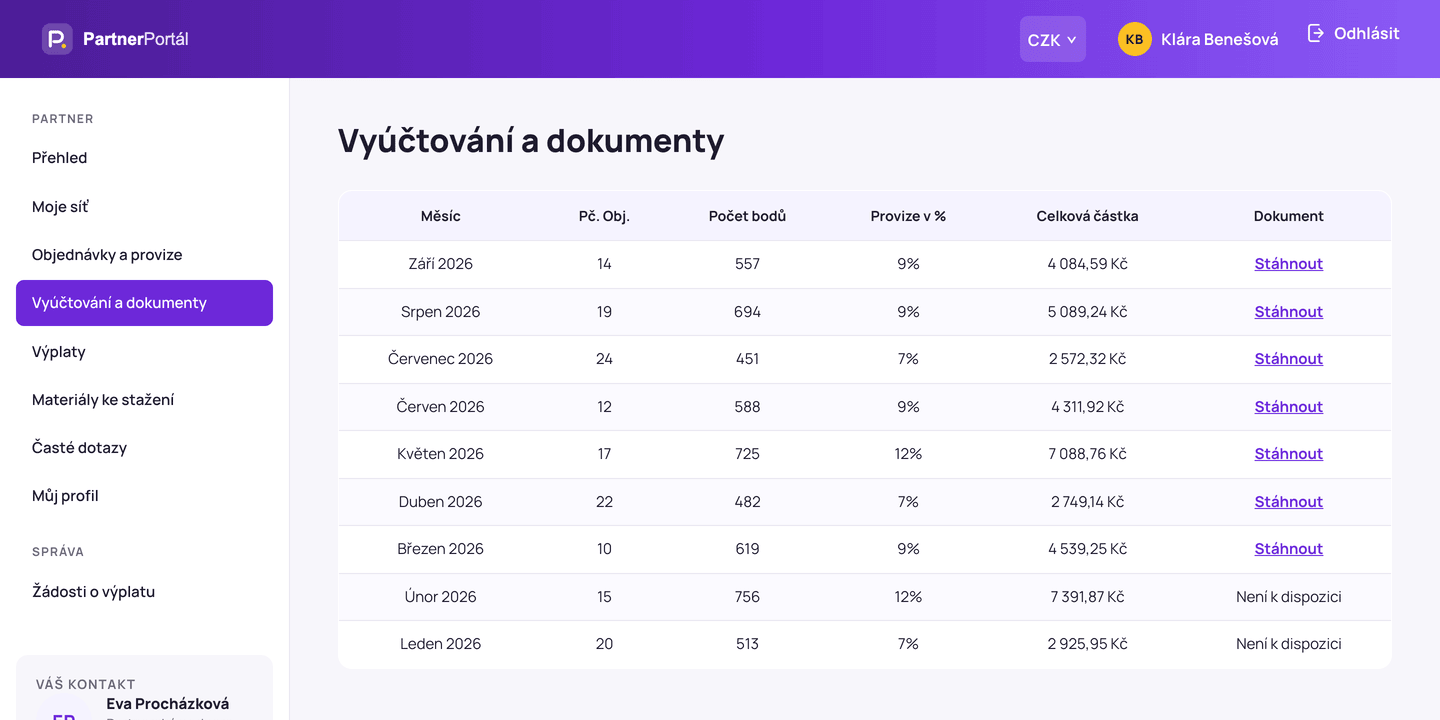This screenshot has width=1440, height=720.
Task: Click the PartnerPortál logo icon
Action: tap(57, 39)
